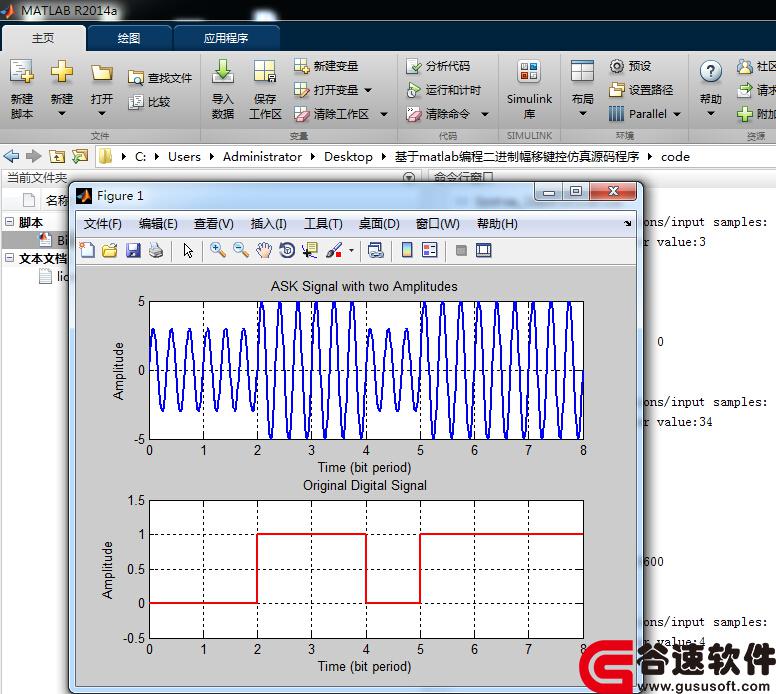
Task: Toggle the Zoom Out tool in Figure 1
Action: [x=241, y=250]
